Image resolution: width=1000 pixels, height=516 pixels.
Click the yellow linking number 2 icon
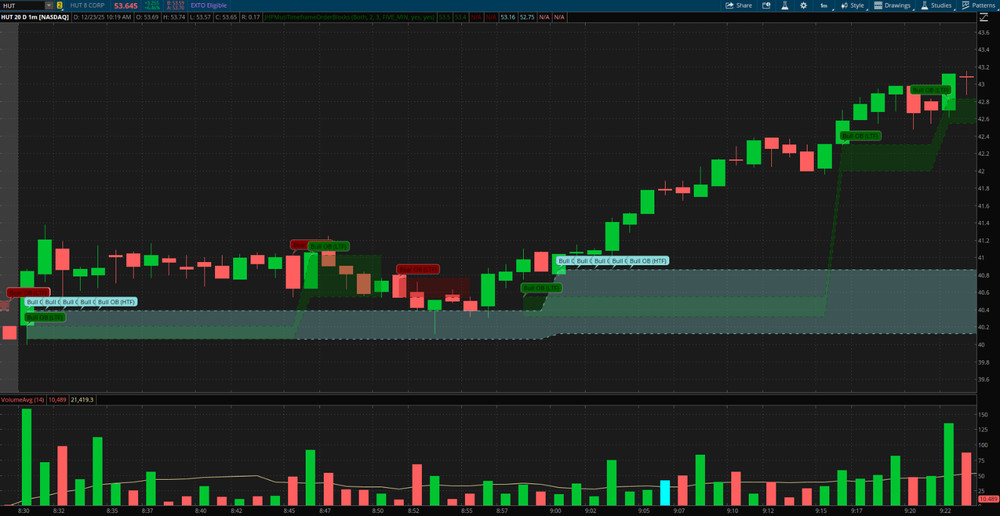[59, 5]
